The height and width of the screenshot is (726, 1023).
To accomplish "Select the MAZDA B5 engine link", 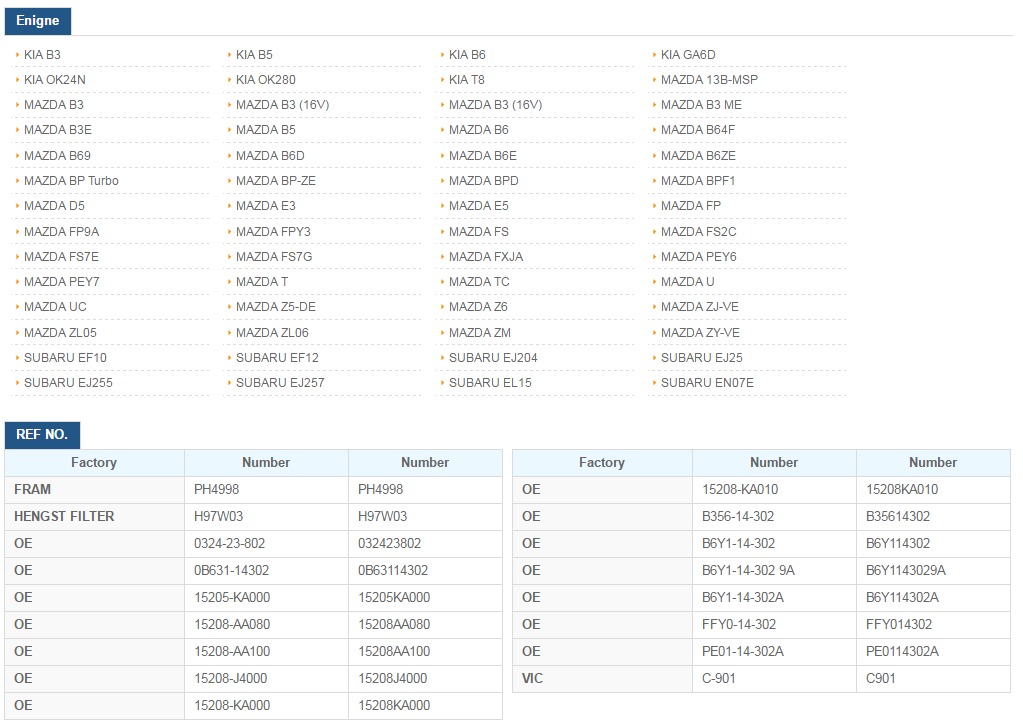I will click(266, 130).
